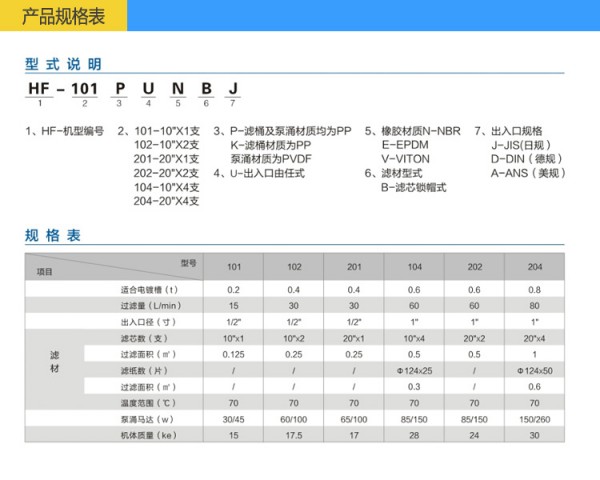The width and height of the screenshot is (600, 480).
Task: Select the 适合电镀槽 (t) row label
Action: [x=149, y=290]
